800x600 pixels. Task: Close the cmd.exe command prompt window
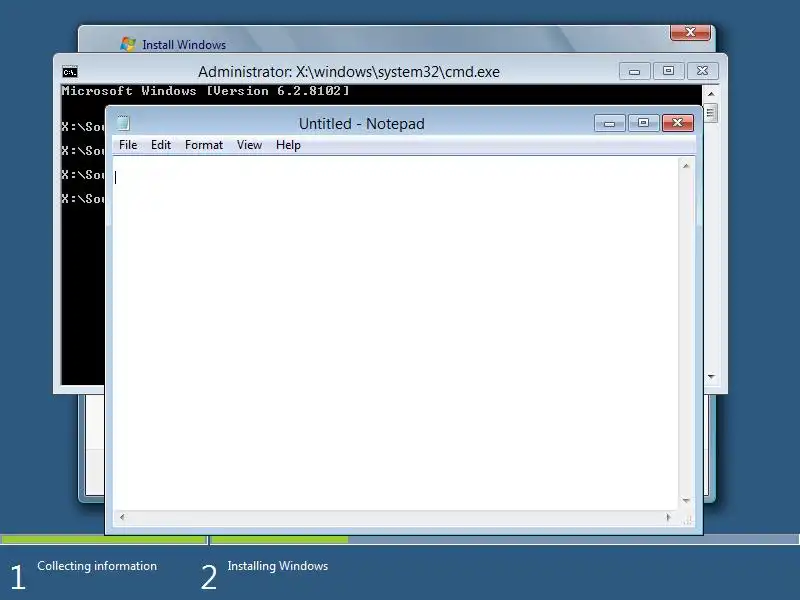[x=703, y=71]
